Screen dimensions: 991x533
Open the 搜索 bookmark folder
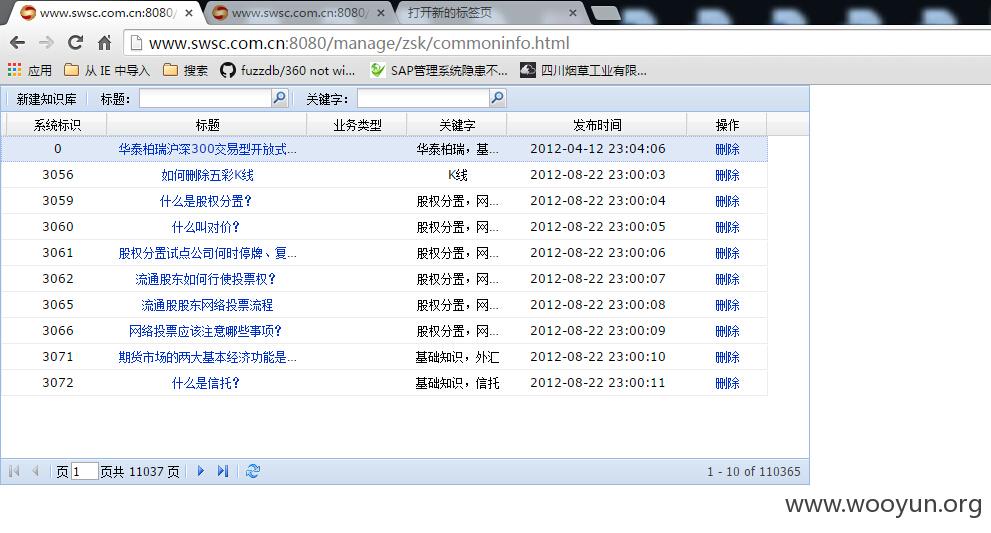tap(186, 70)
